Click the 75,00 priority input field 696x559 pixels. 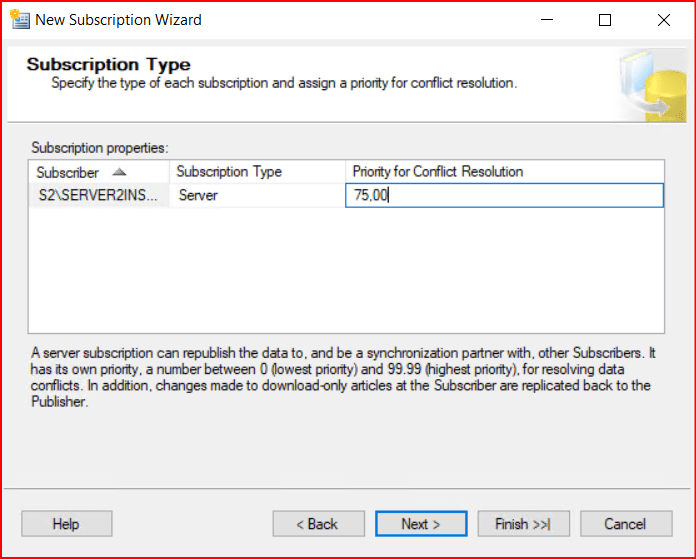pos(504,195)
